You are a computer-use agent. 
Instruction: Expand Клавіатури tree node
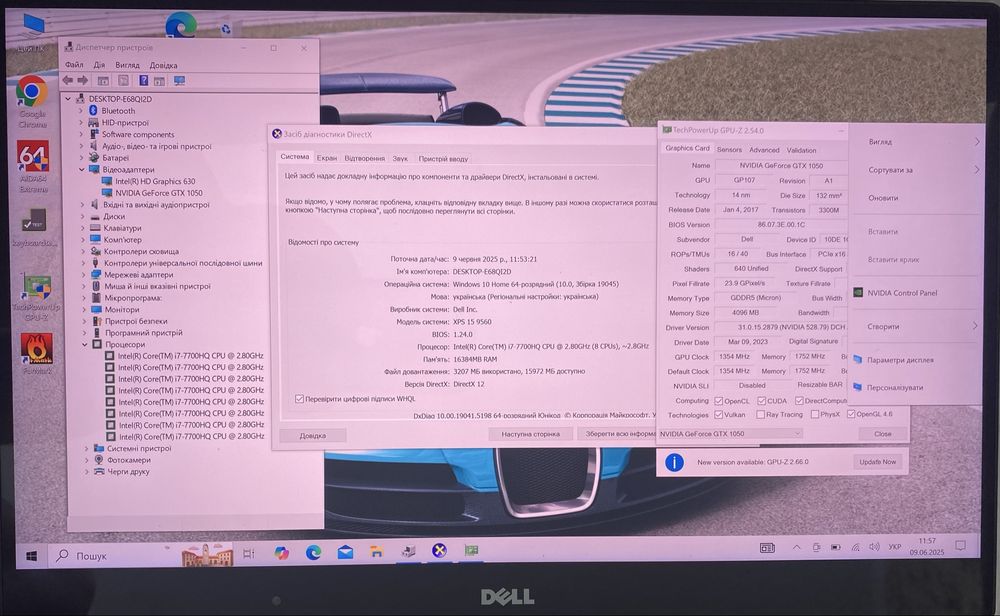click(82, 228)
